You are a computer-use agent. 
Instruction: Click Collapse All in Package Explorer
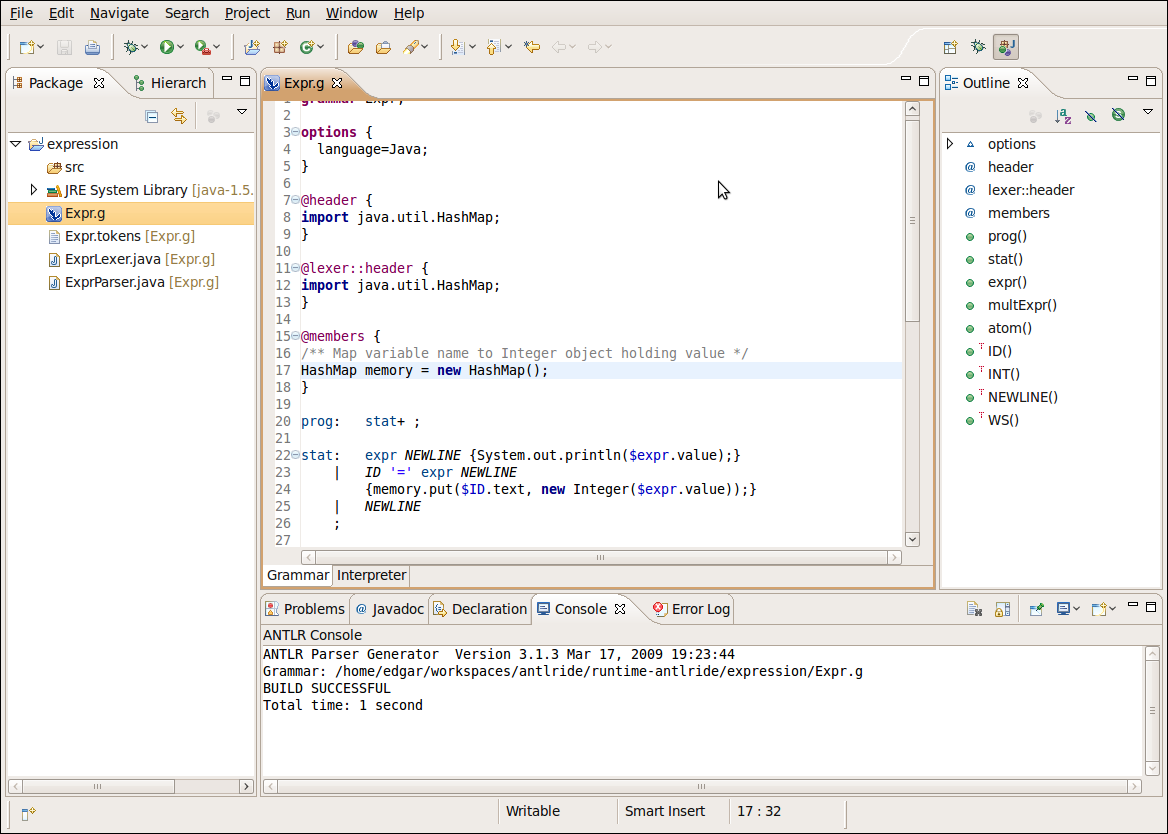[152, 116]
